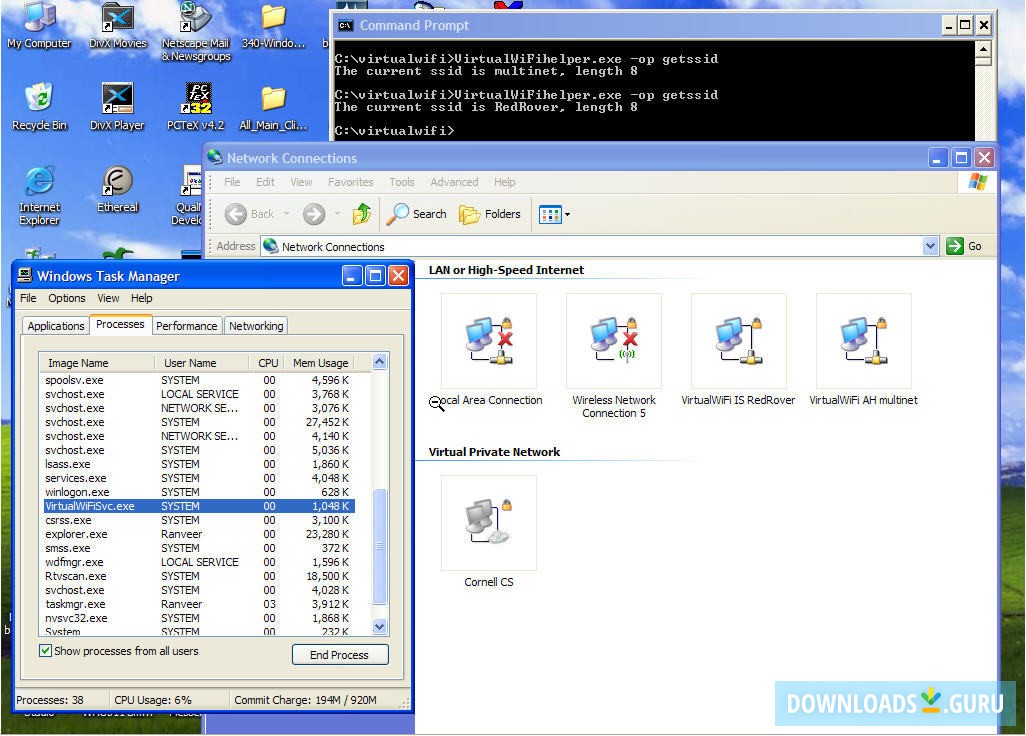Click Task Manager title bar icon
The width and height of the screenshot is (1026, 736).
tap(25, 275)
